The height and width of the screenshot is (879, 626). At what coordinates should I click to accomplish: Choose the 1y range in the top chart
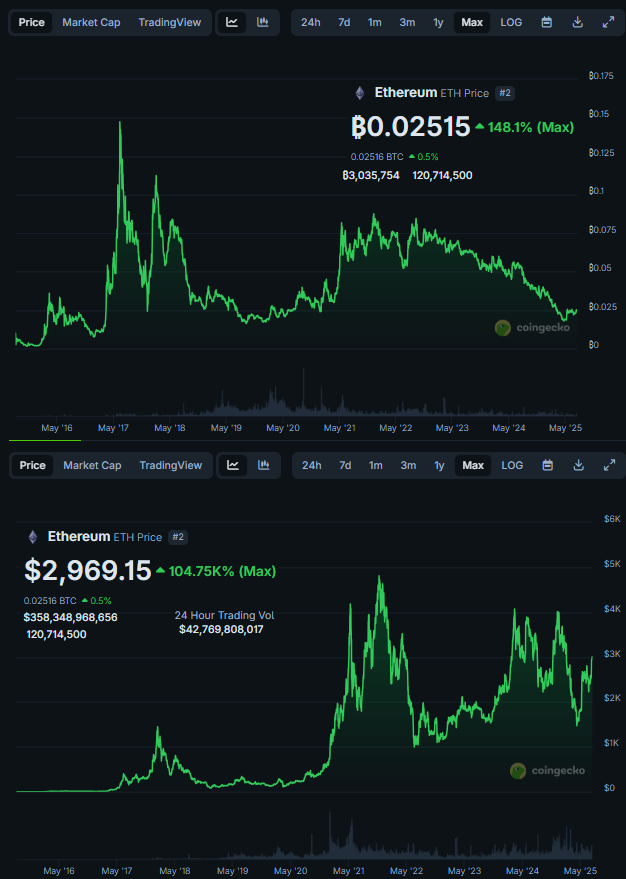pyautogui.click(x=438, y=22)
